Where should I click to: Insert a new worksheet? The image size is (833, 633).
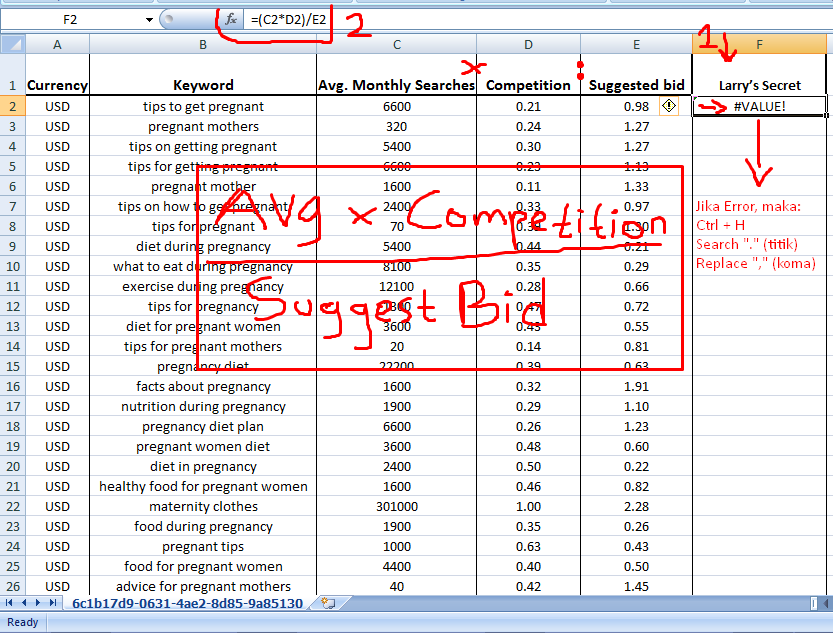[x=329, y=601]
